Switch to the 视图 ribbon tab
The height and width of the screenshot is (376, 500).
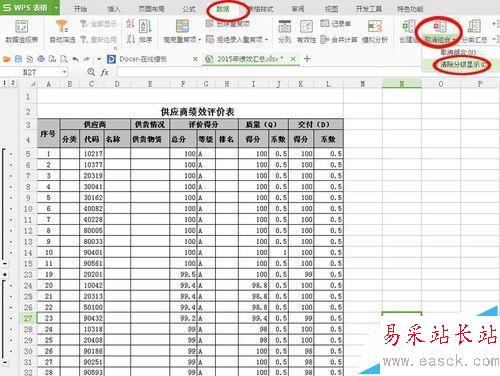point(331,9)
